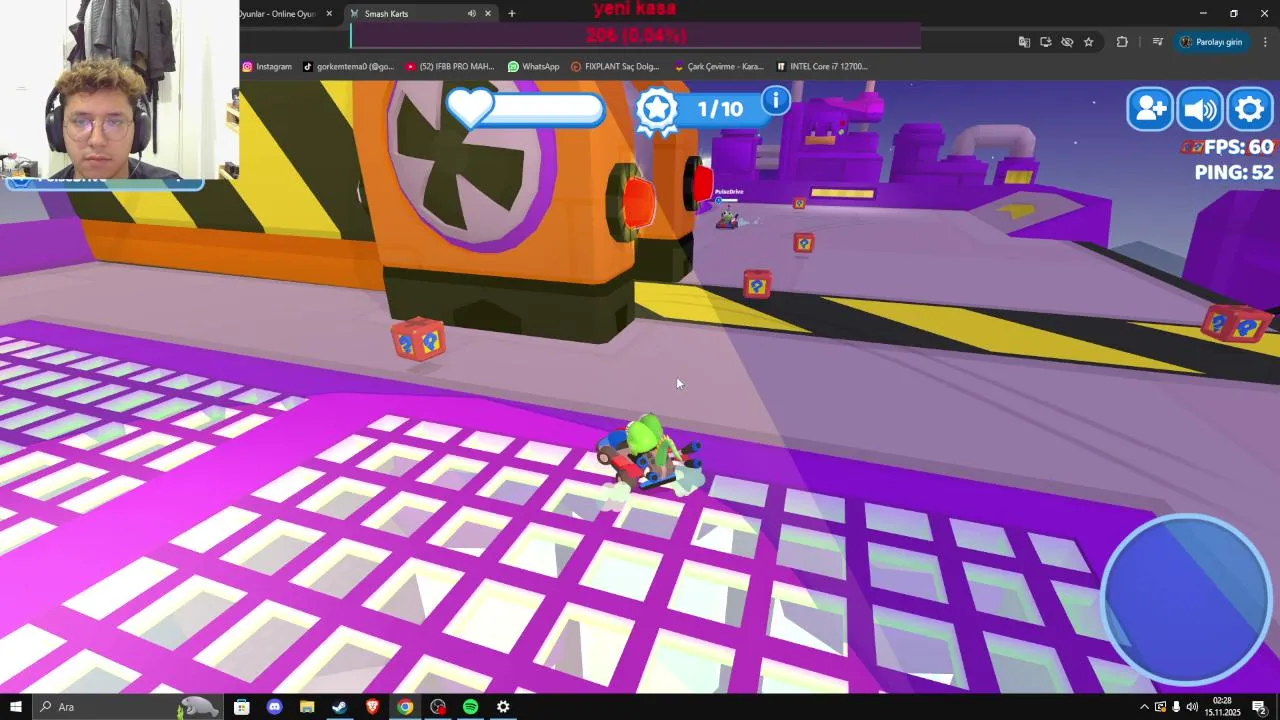Click the heart health bar
This screenshot has width=1280, height=720.
pyautogui.click(x=526, y=108)
